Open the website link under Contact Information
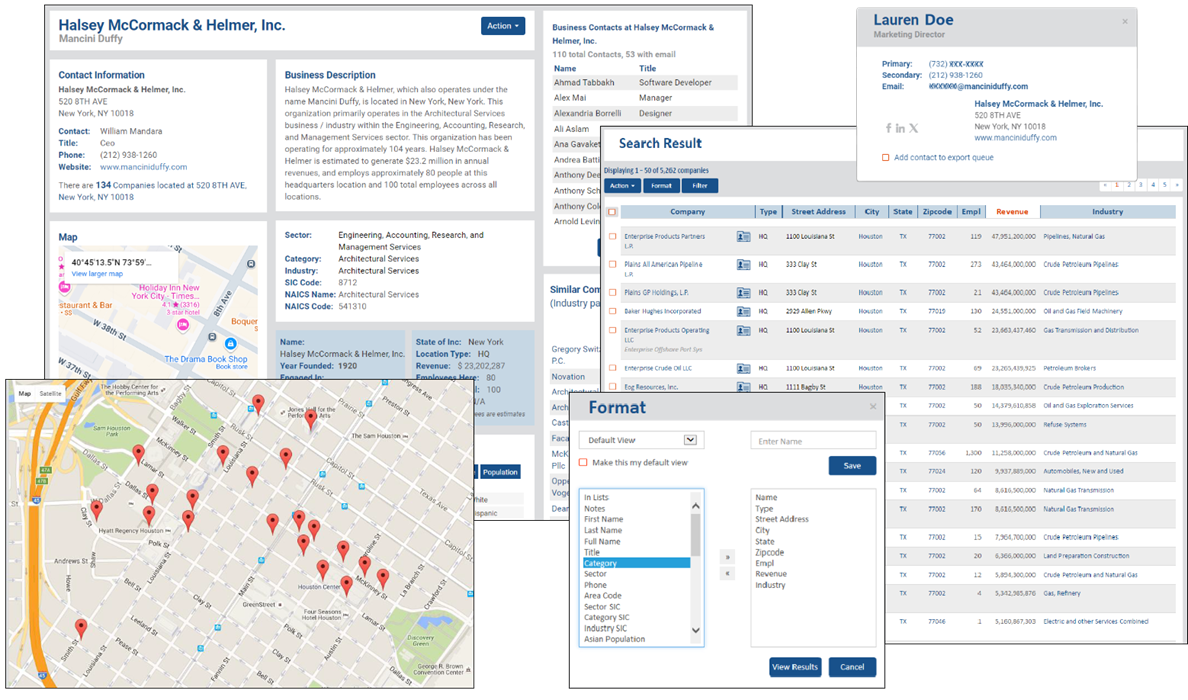The width and height of the screenshot is (1188, 700). click(x=143, y=167)
